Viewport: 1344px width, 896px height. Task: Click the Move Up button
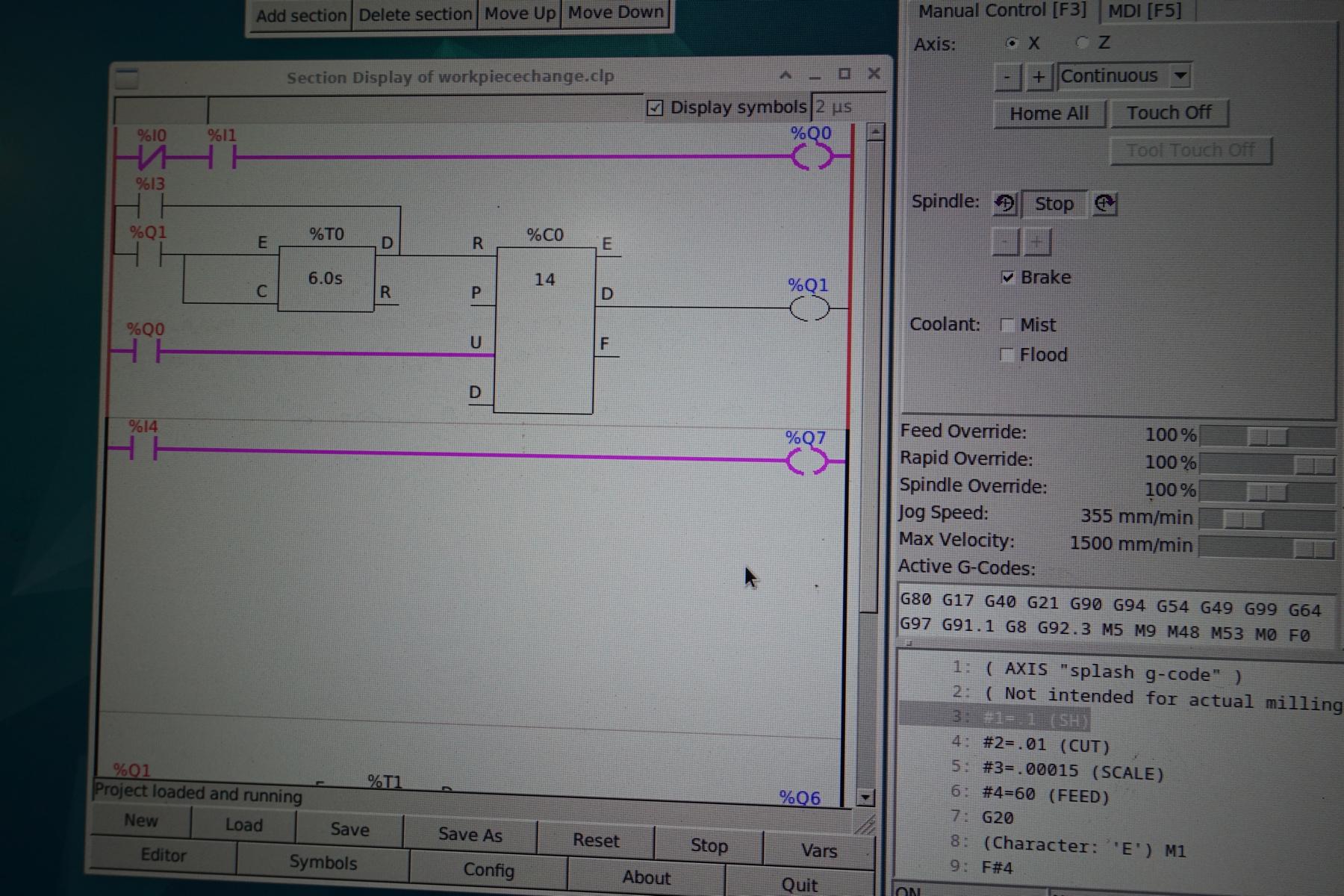(520, 13)
